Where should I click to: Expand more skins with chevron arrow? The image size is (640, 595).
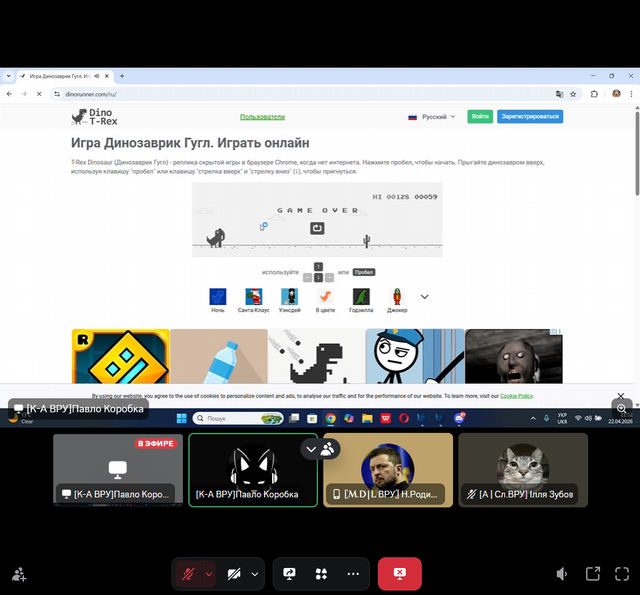pyautogui.click(x=424, y=297)
